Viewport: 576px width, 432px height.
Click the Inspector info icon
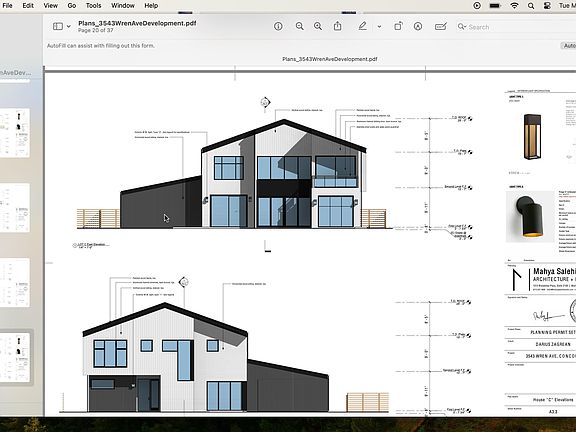click(x=278, y=26)
